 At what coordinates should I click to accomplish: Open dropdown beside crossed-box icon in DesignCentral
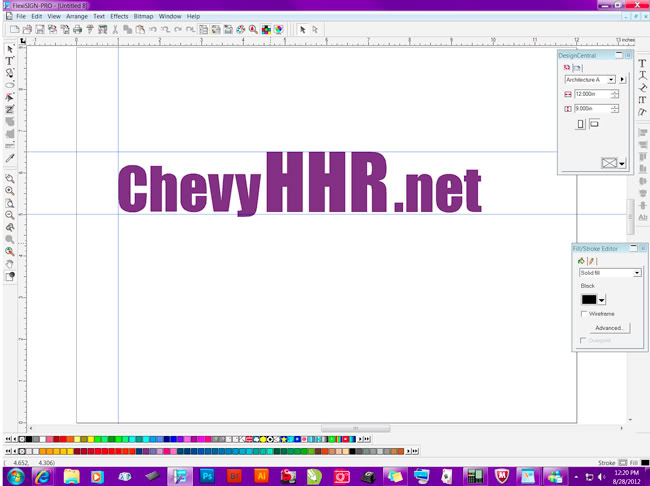(622, 163)
